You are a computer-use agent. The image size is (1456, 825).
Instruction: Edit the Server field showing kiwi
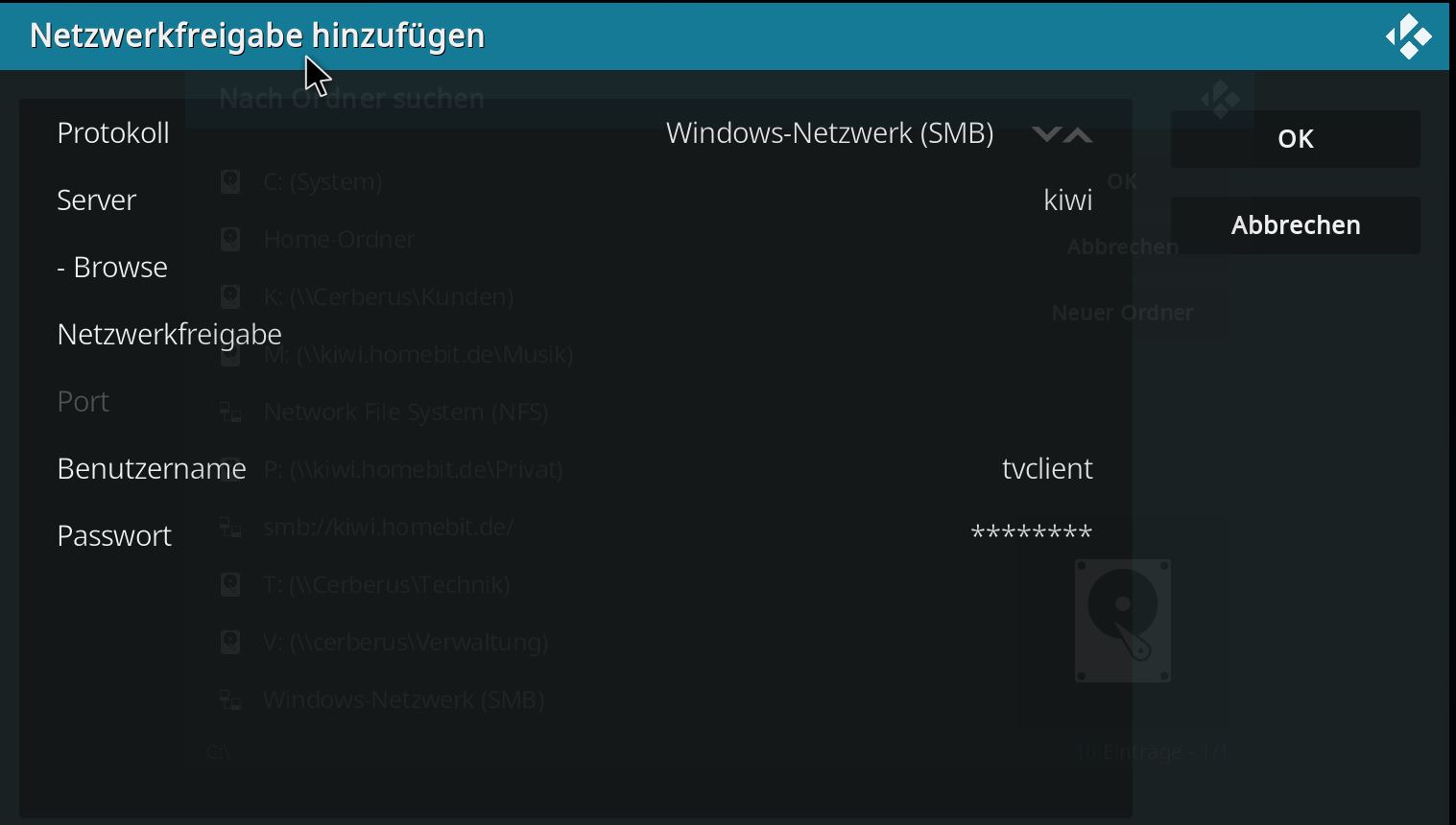point(575,200)
